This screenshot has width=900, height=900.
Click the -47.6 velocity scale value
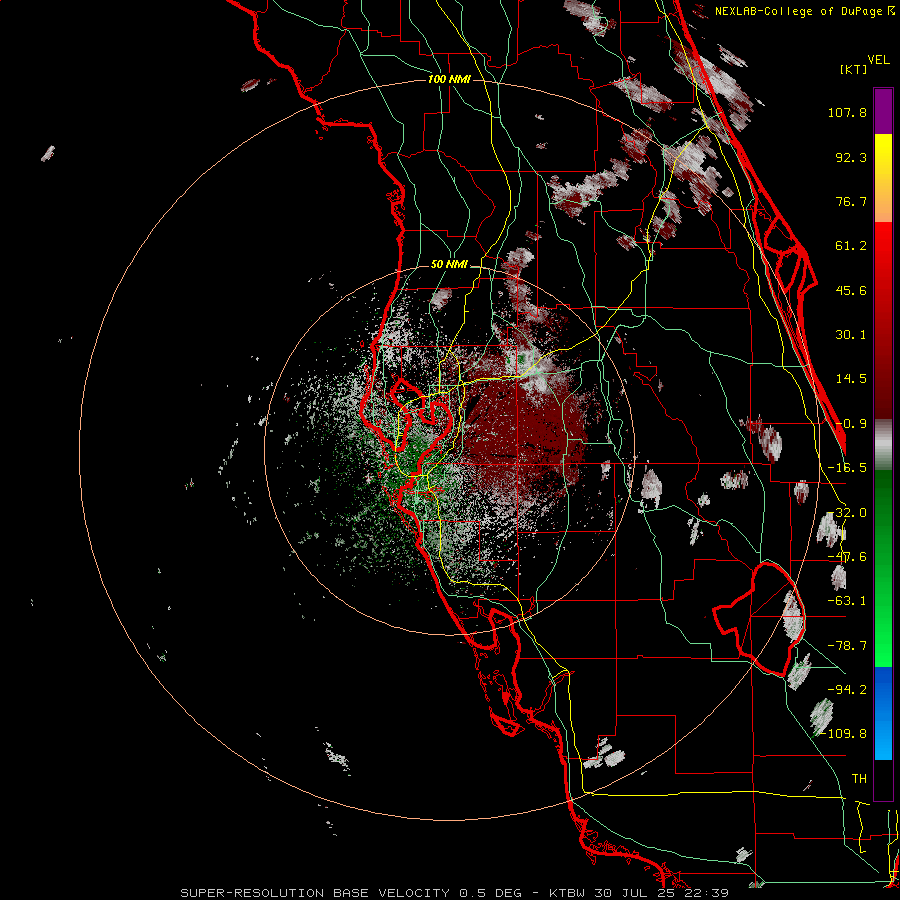tap(847, 557)
